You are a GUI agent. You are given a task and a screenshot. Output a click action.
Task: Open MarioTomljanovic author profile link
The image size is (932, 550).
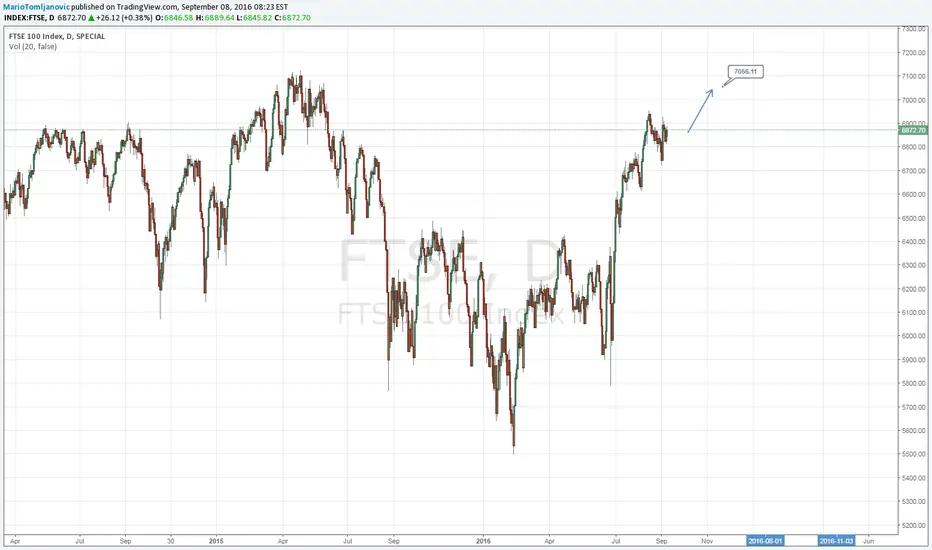[36, 7]
